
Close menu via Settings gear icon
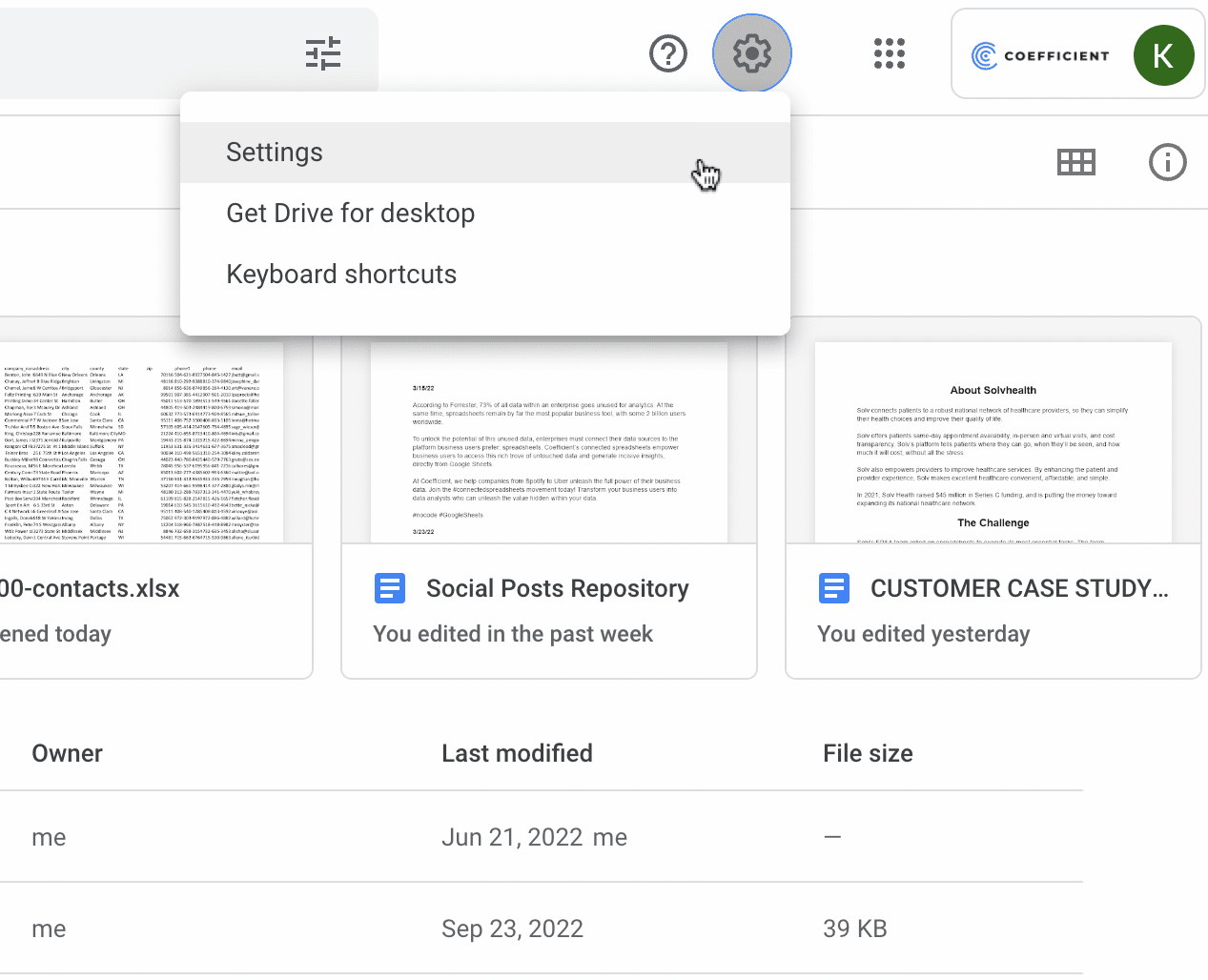coord(751,53)
